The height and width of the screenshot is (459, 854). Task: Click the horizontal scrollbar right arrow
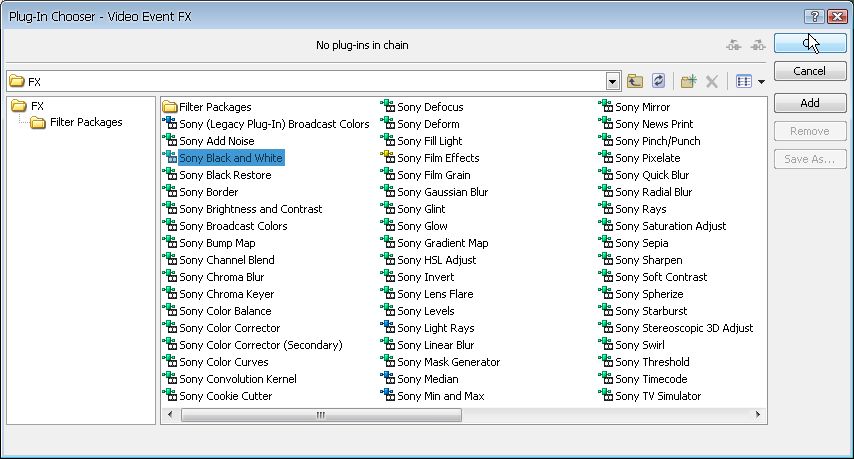coord(759,414)
